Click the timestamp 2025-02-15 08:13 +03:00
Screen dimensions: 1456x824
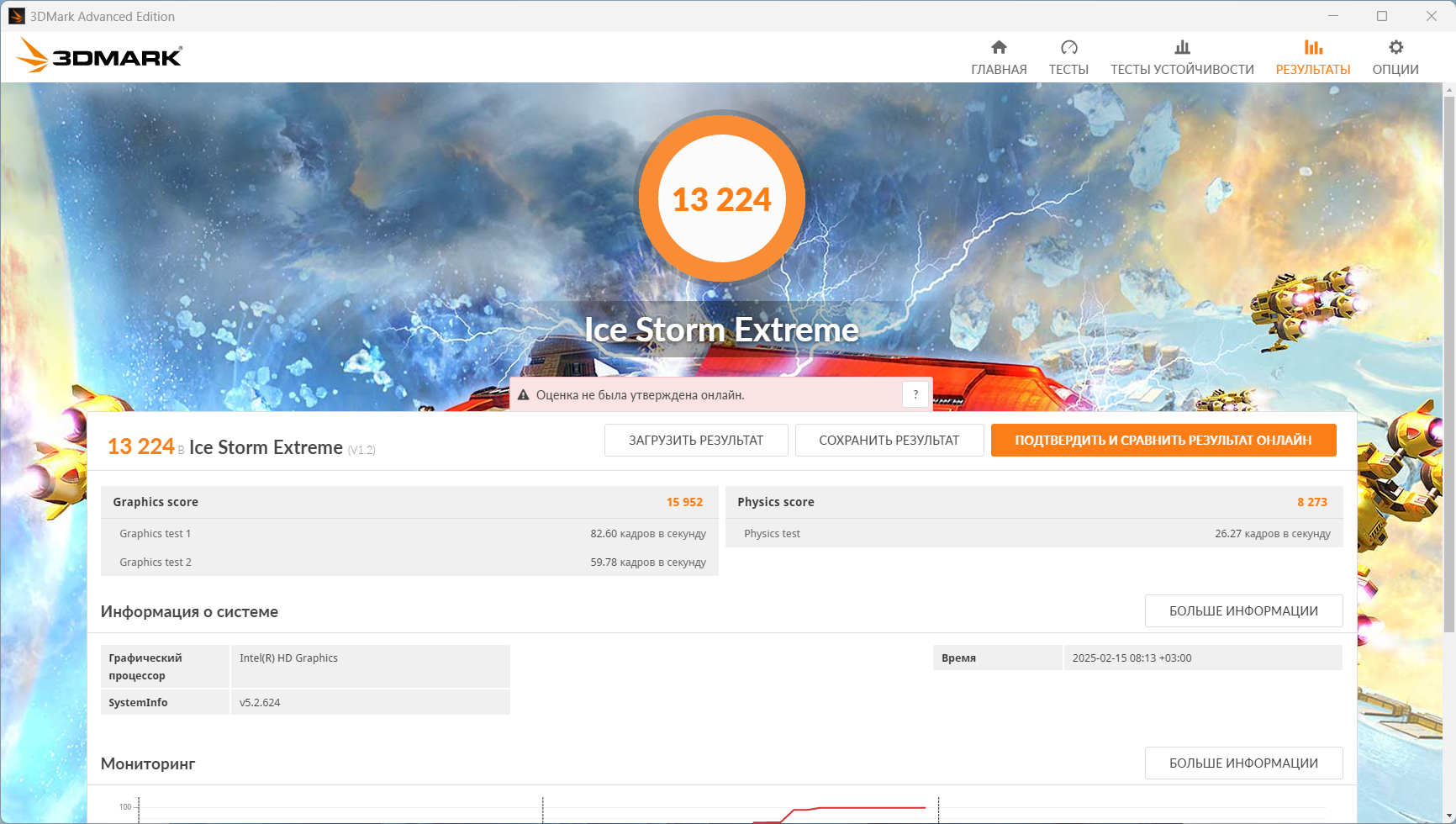point(1132,658)
